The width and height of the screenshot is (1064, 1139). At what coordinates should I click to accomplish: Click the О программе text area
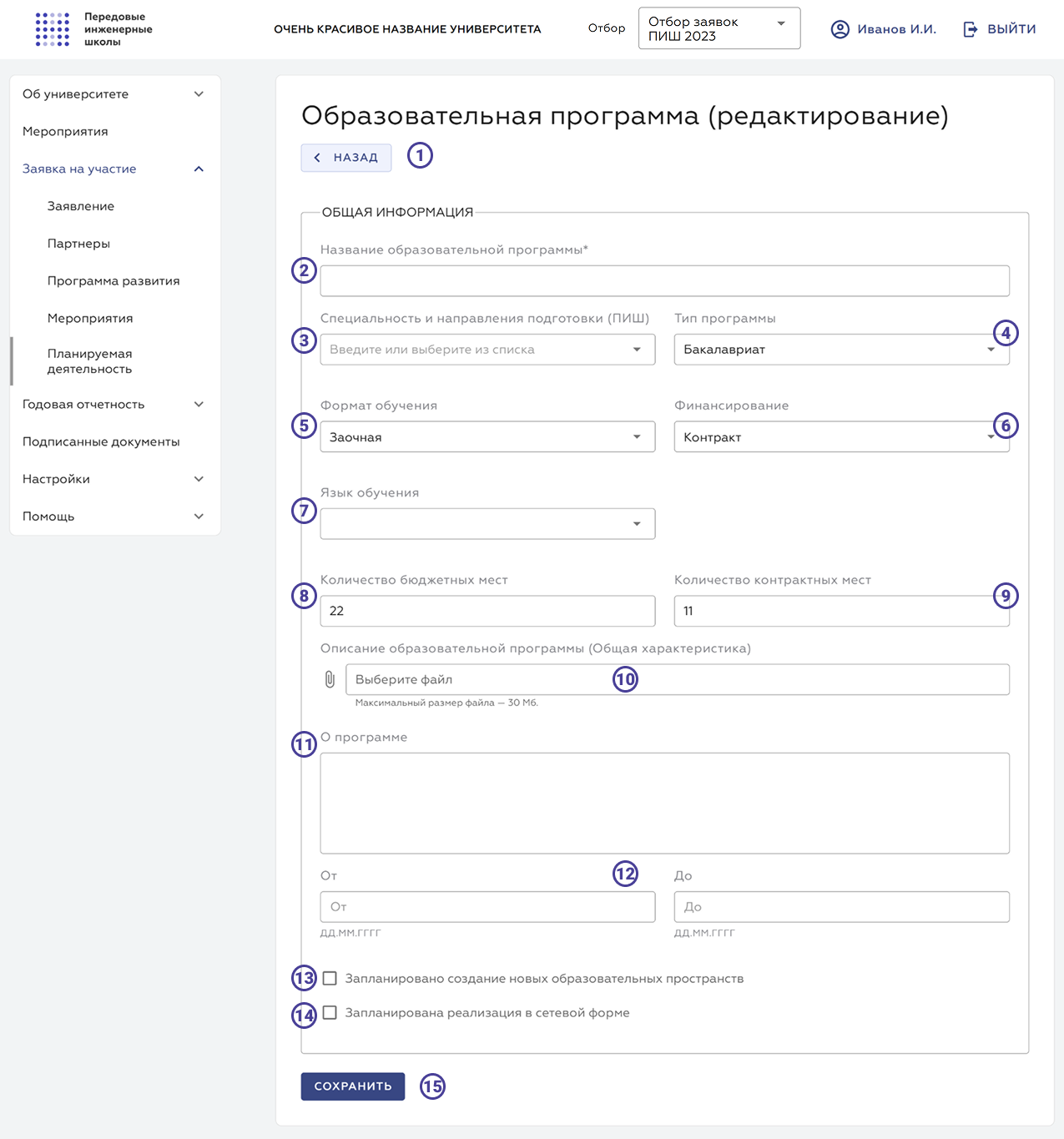point(664,804)
